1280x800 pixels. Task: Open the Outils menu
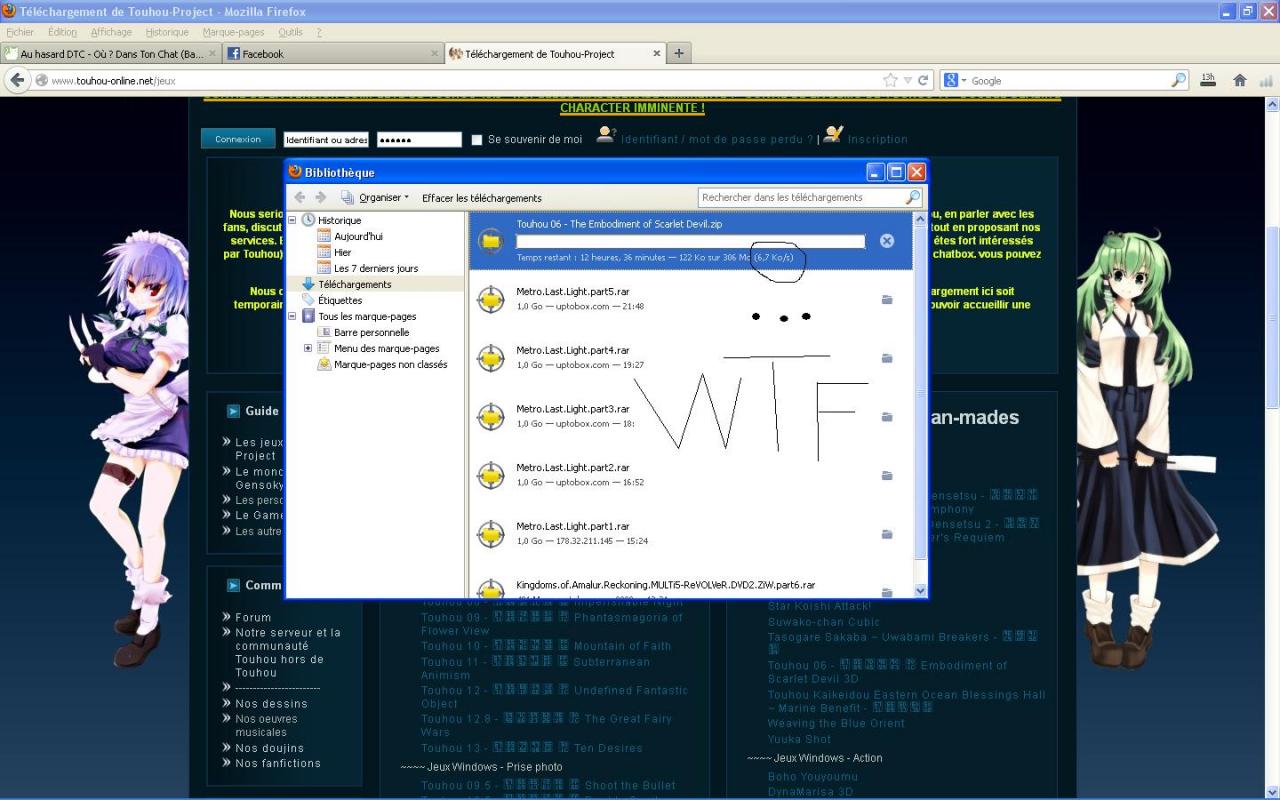[290, 32]
